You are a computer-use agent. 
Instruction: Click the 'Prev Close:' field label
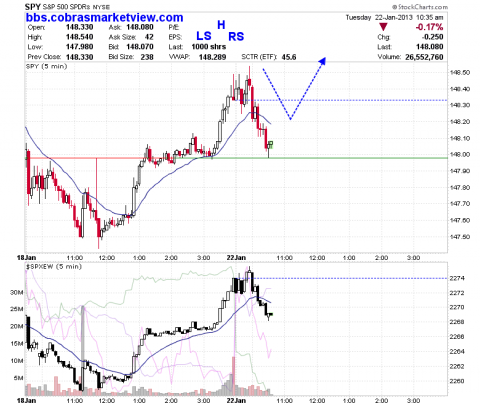[x=44, y=57]
